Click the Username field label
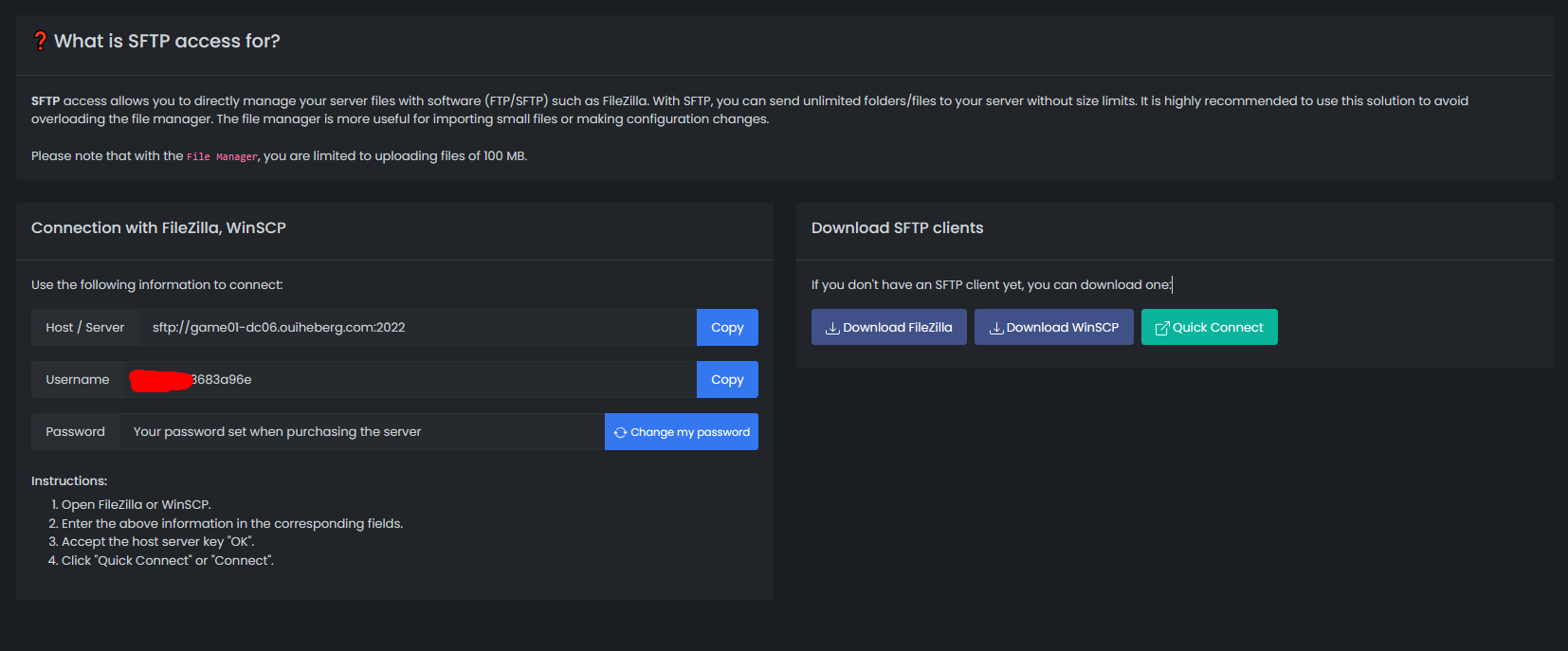The width and height of the screenshot is (1568, 651). tap(77, 379)
